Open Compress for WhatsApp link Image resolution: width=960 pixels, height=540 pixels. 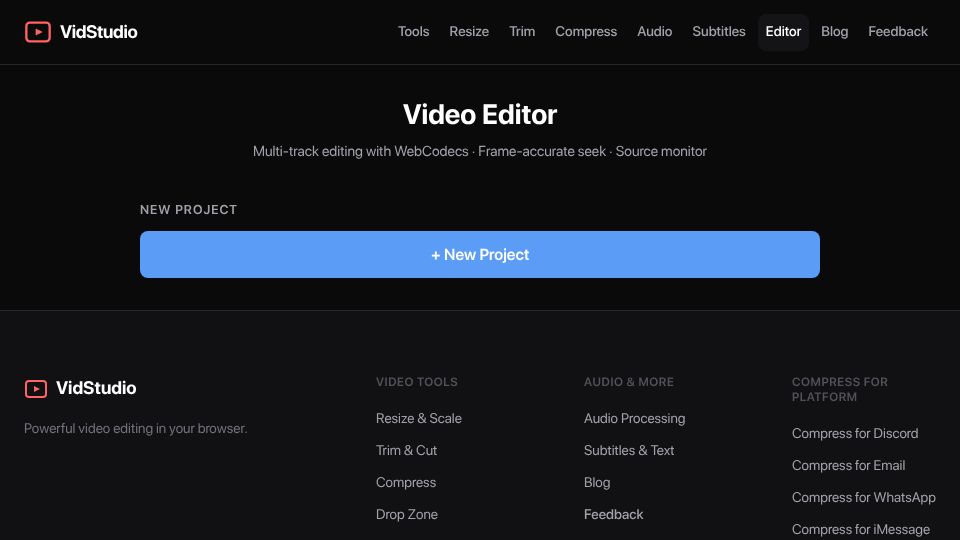(863, 497)
